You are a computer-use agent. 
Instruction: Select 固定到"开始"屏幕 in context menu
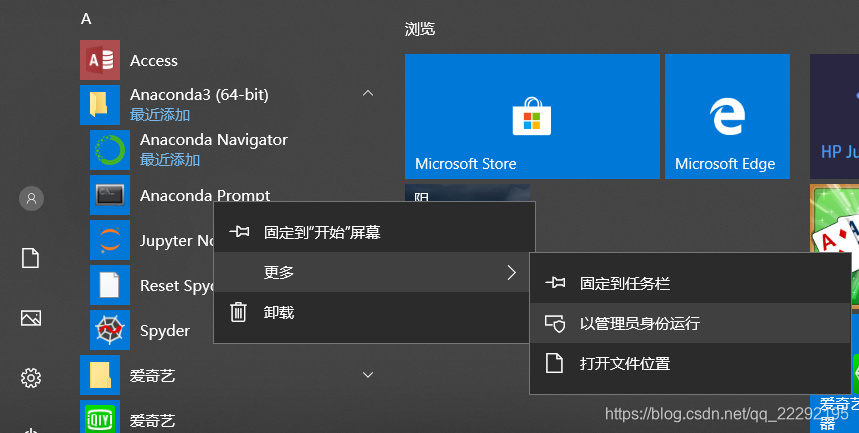(374, 232)
